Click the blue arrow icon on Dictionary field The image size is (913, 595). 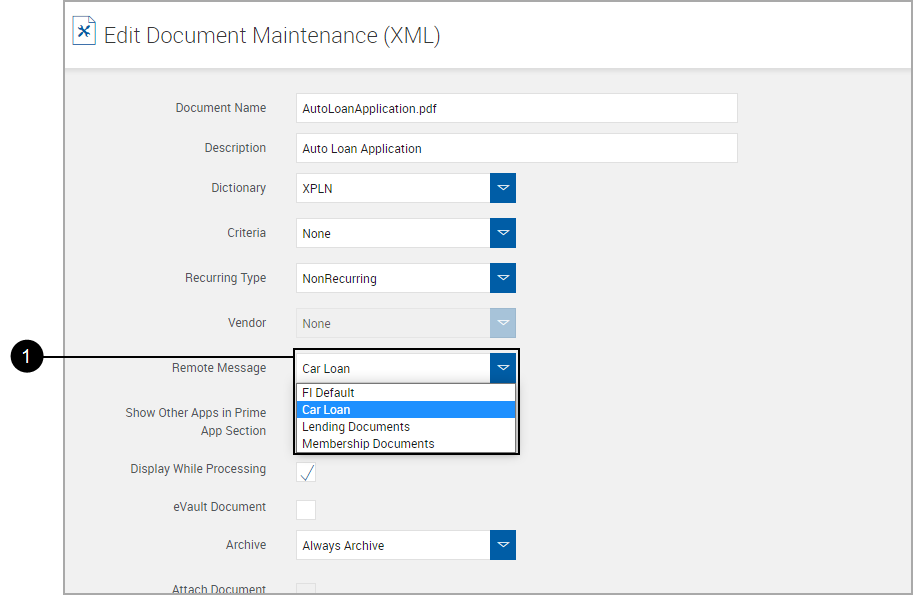(x=502, y=187)
